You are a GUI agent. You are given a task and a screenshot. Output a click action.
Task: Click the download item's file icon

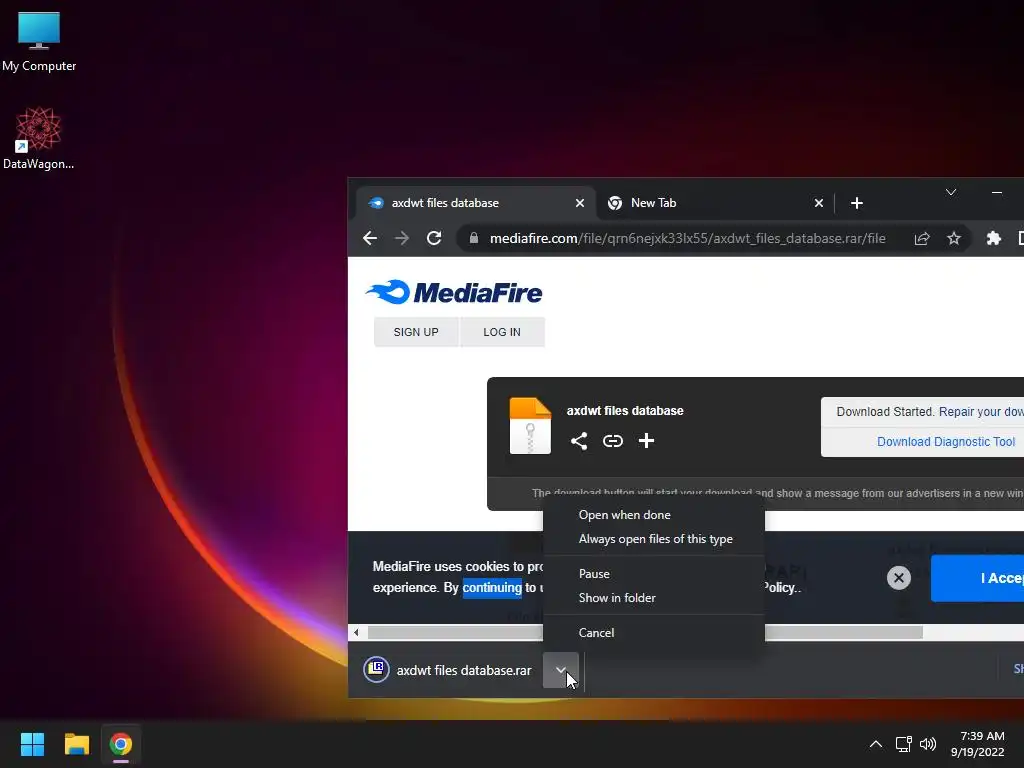376,669
